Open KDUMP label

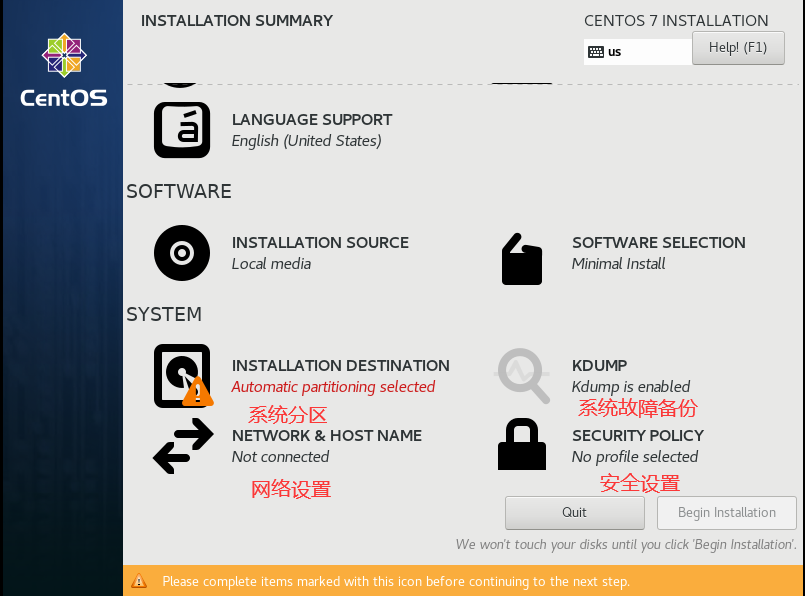(x=599, y=366)
